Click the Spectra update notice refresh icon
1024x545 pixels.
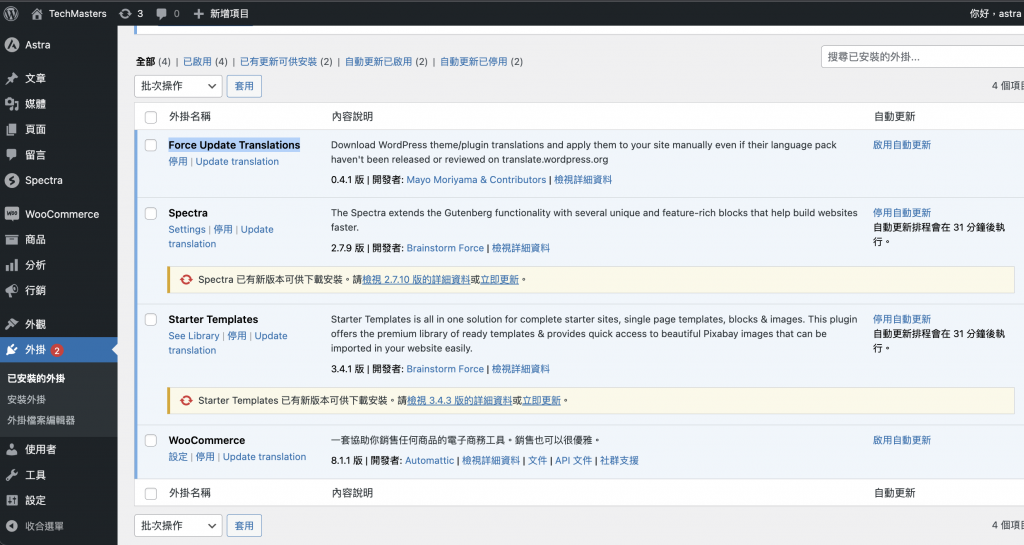186,279
